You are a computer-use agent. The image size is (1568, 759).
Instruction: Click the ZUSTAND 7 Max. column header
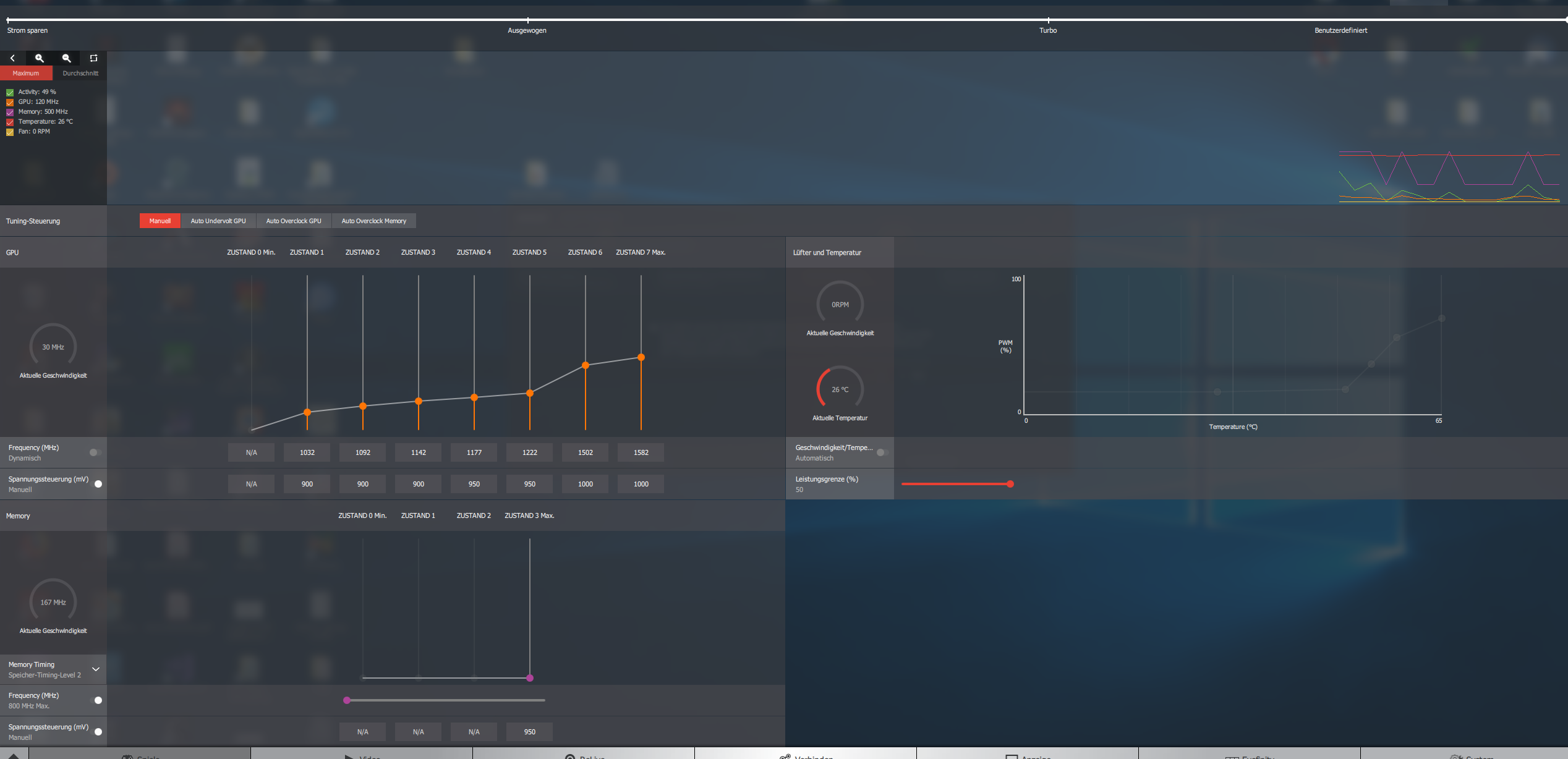(641, 252)
